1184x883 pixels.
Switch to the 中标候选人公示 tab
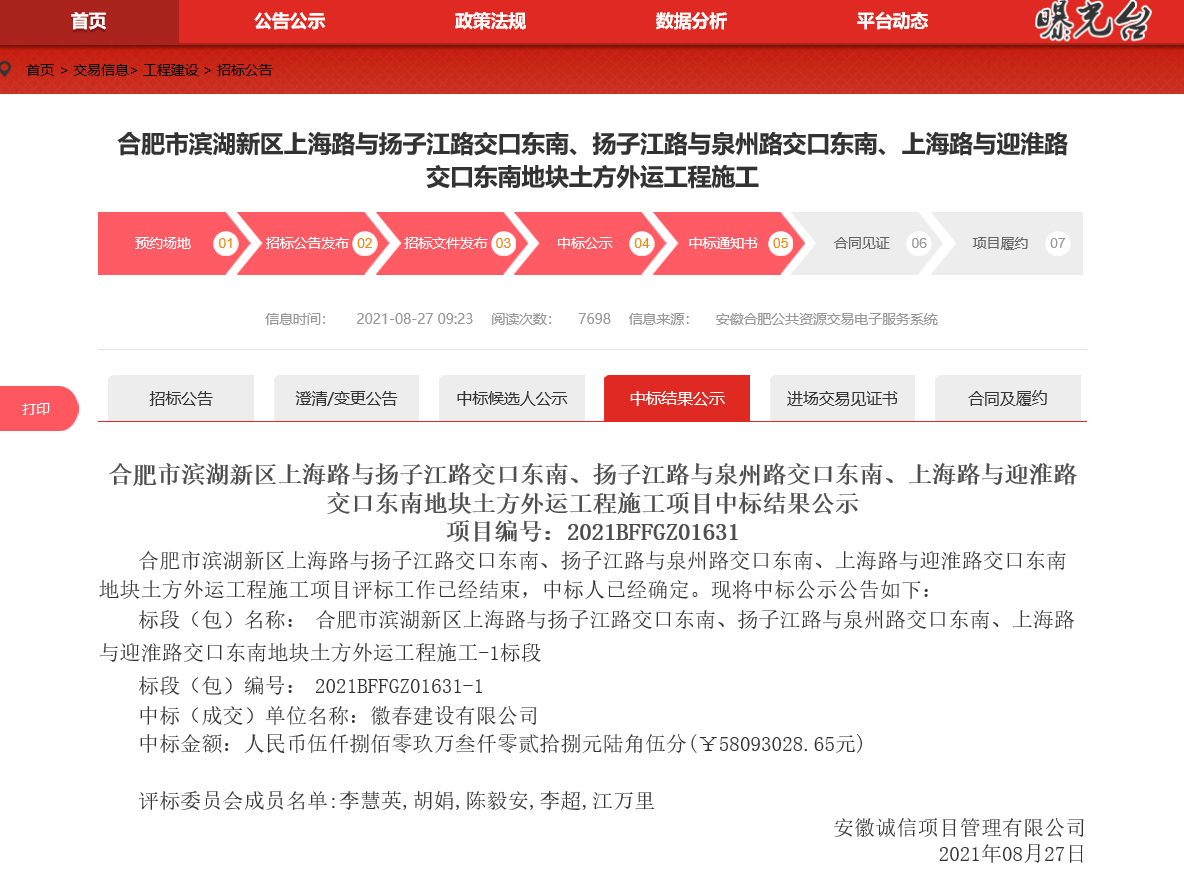pos(512,398)
